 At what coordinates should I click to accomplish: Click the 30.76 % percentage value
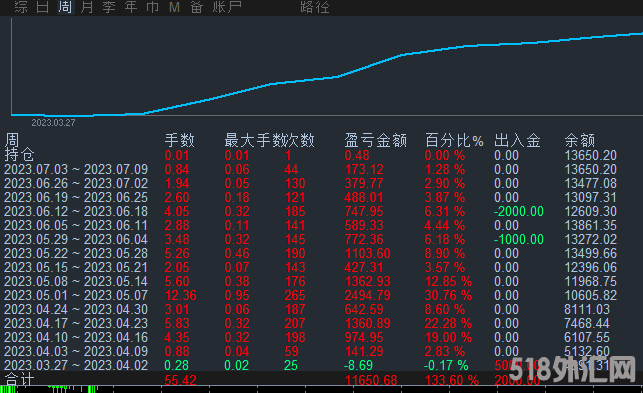448,295
